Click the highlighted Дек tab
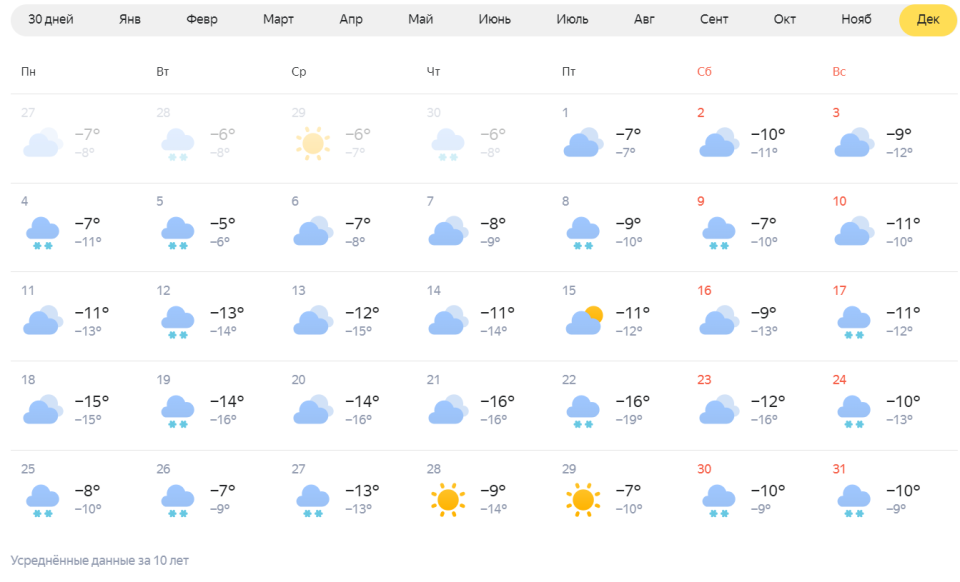Viewport: 960px width, 582px height. [x=928, y=20]
